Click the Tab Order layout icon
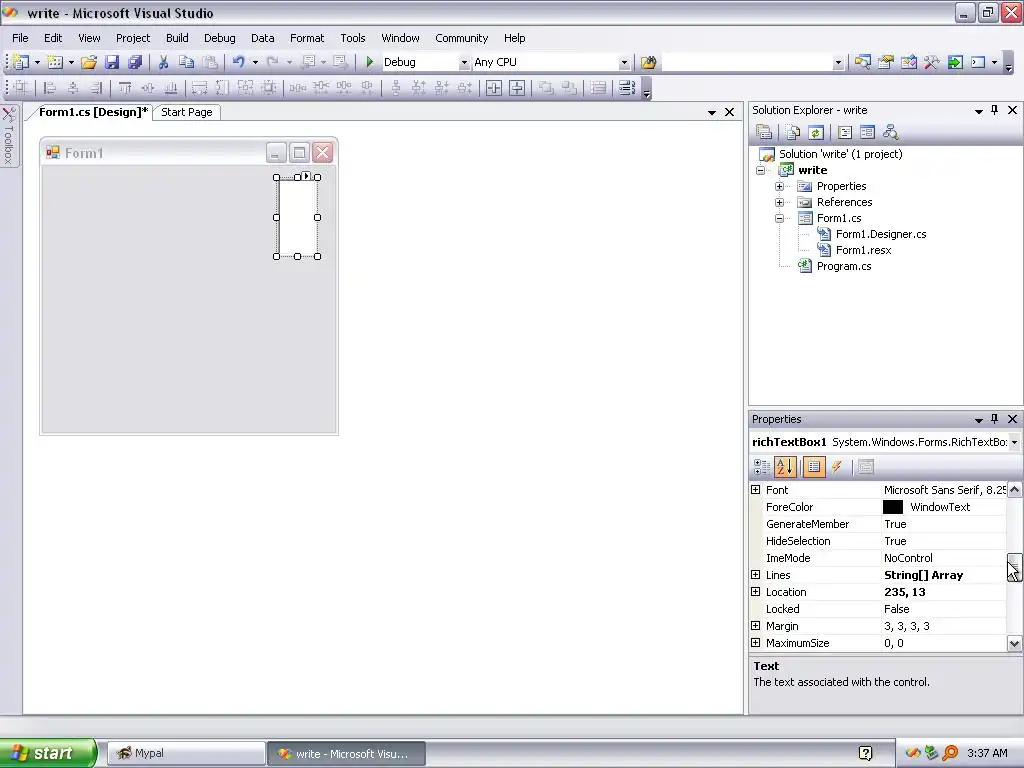This screenshot has height=768, width=1024. tap(627, 88)
